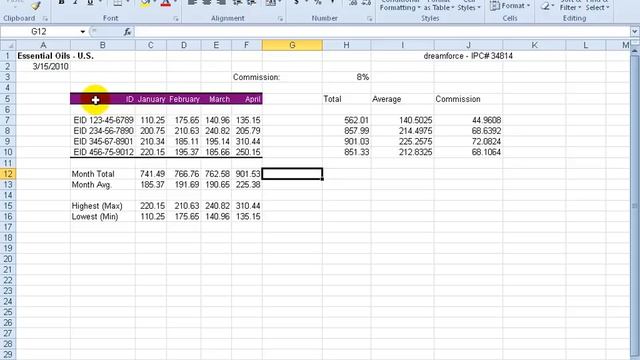
Task: Select cell 'EID 234-56-7890'
Action: [x=103, y=131]
